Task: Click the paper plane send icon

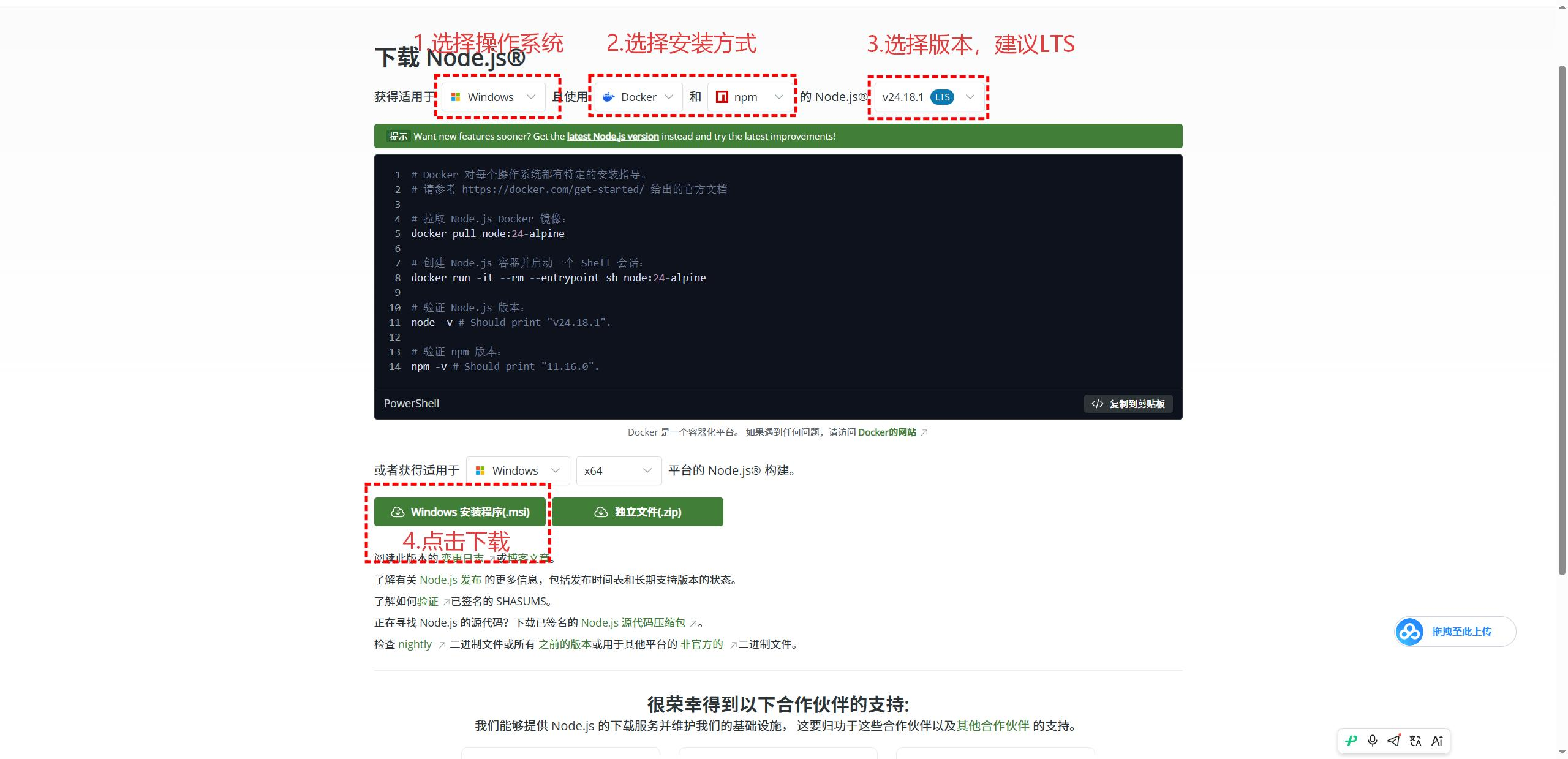Action: coord(1394,741)
